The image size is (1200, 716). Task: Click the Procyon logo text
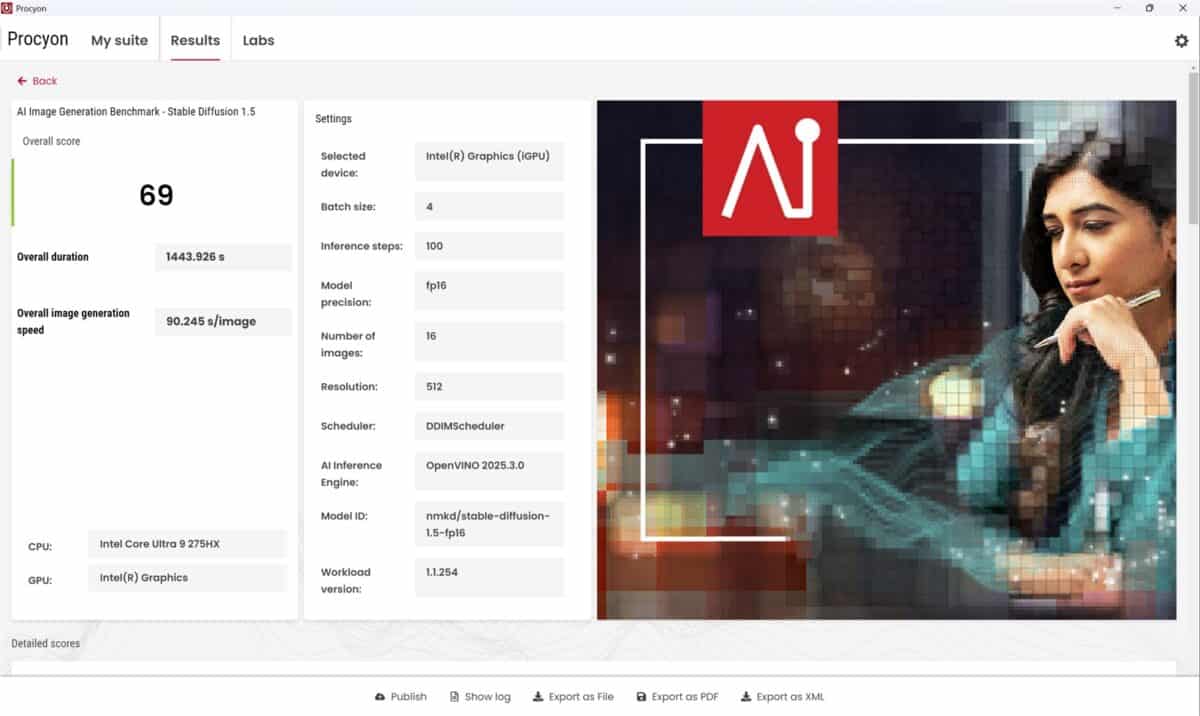click(x=38, y=40)
